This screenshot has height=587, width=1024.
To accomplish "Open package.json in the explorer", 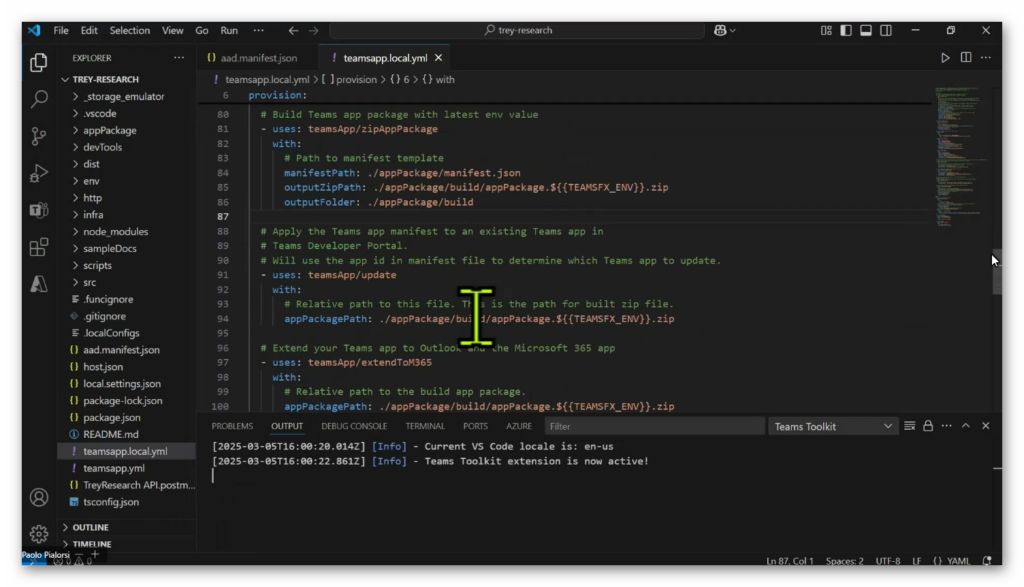I will 112,417.
